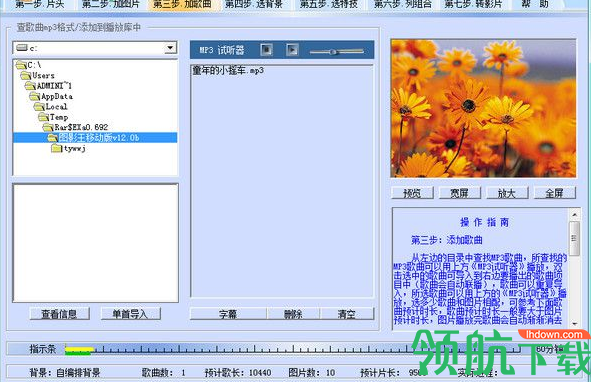
Task: Click folder icon beside tywwj
Action: (57, 148)
